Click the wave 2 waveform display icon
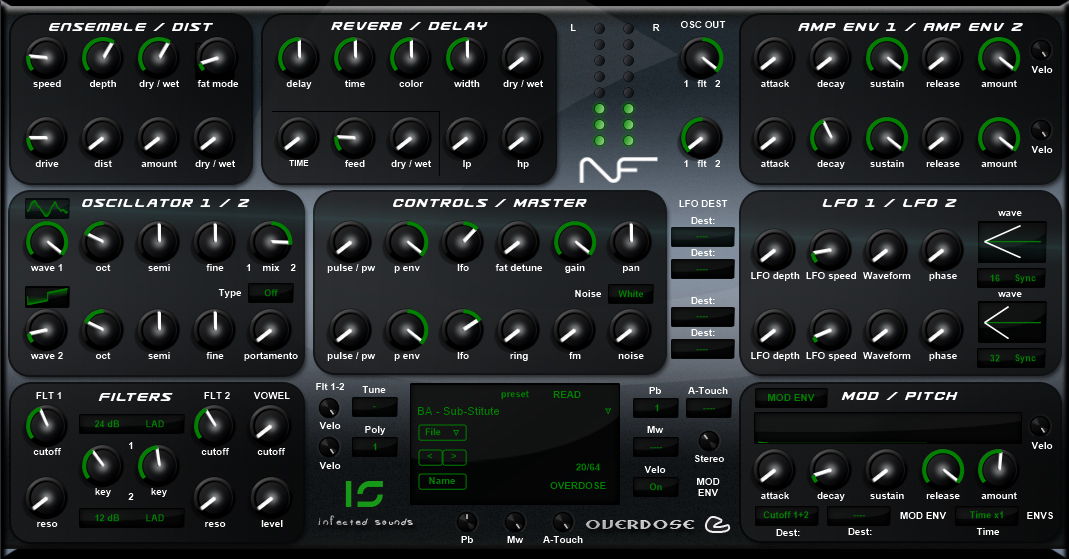The height and width of the screenshot is (559, 1069). coord(47,297)
